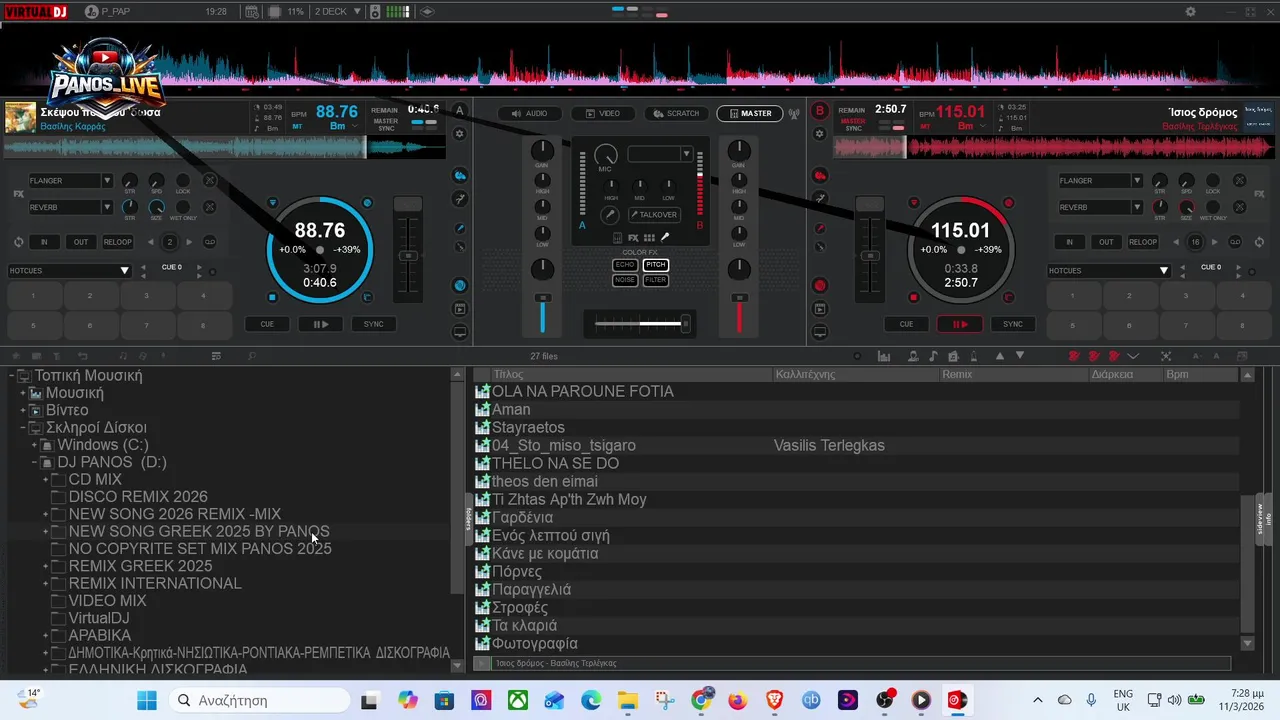Open deck A FLANGER effect dropdown
Screen dimensions: 1280x720
106,181
